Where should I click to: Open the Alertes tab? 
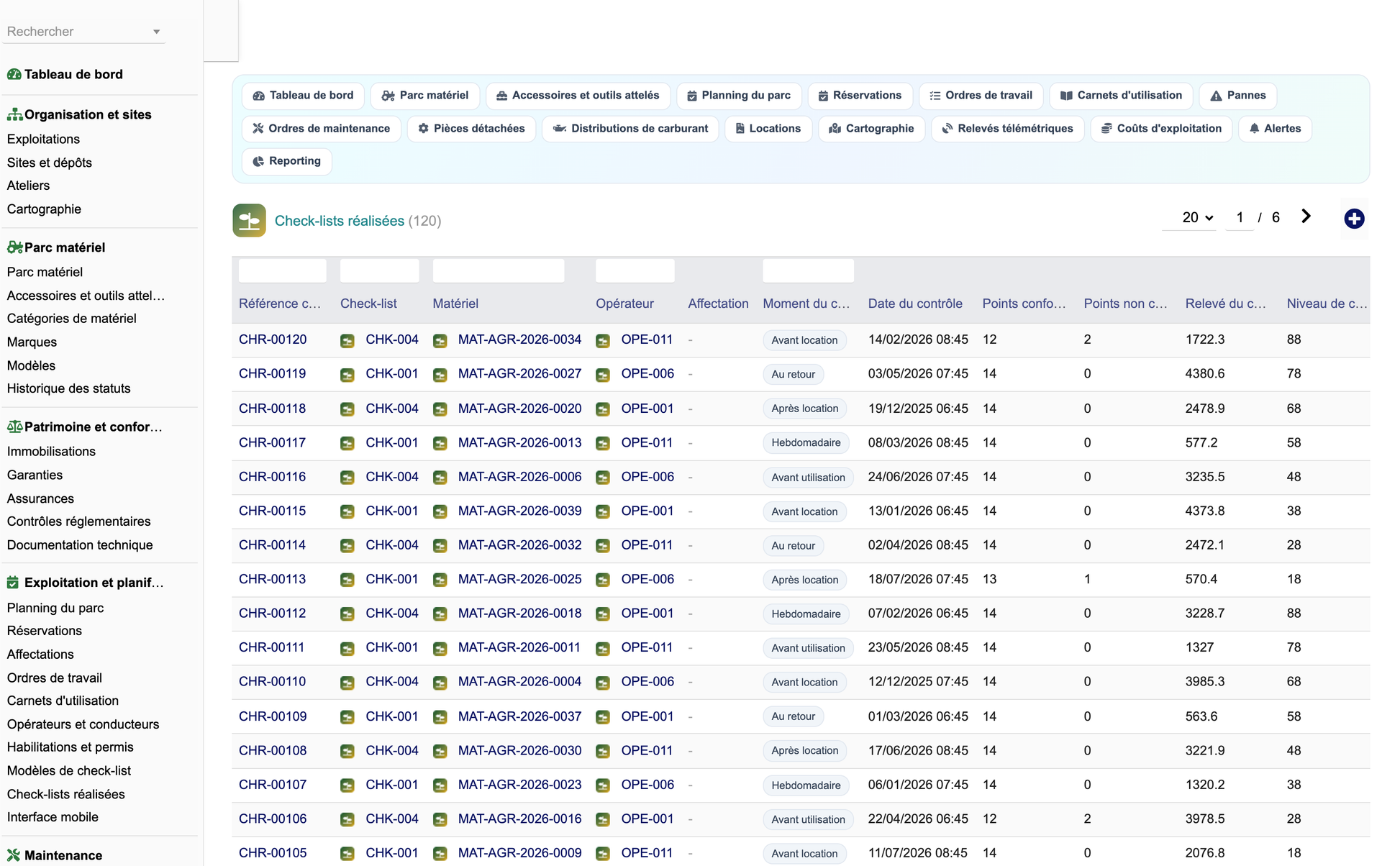click(x=1275, y=129)
